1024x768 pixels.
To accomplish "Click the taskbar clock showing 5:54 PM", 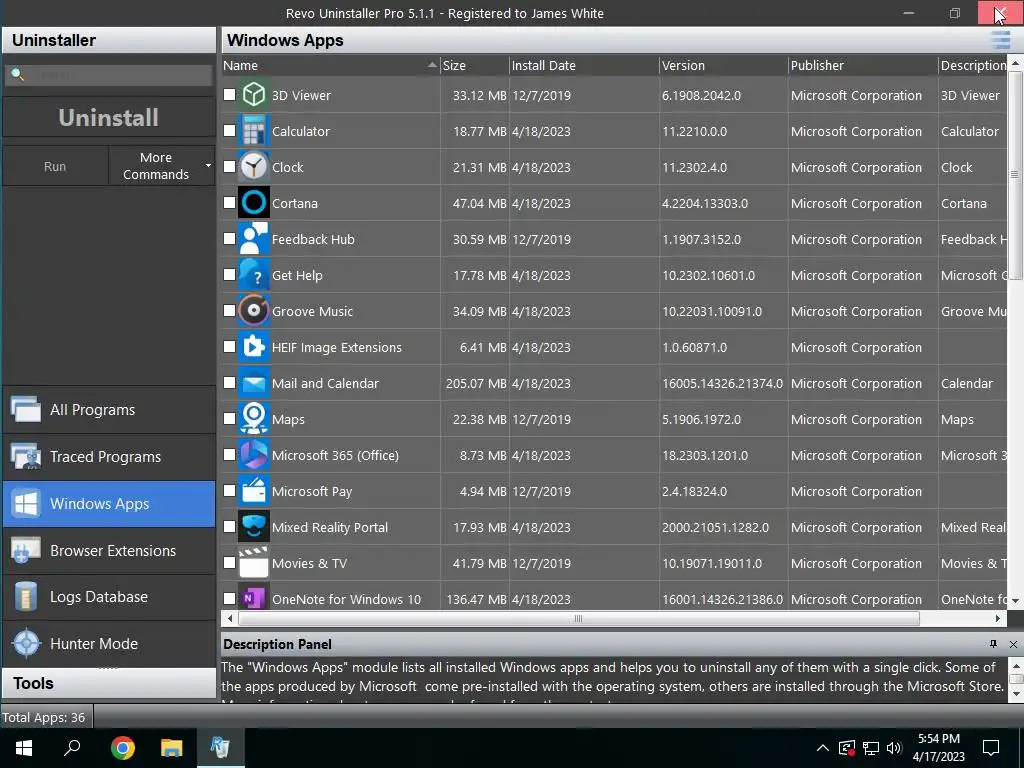I will tap(938, 748).
